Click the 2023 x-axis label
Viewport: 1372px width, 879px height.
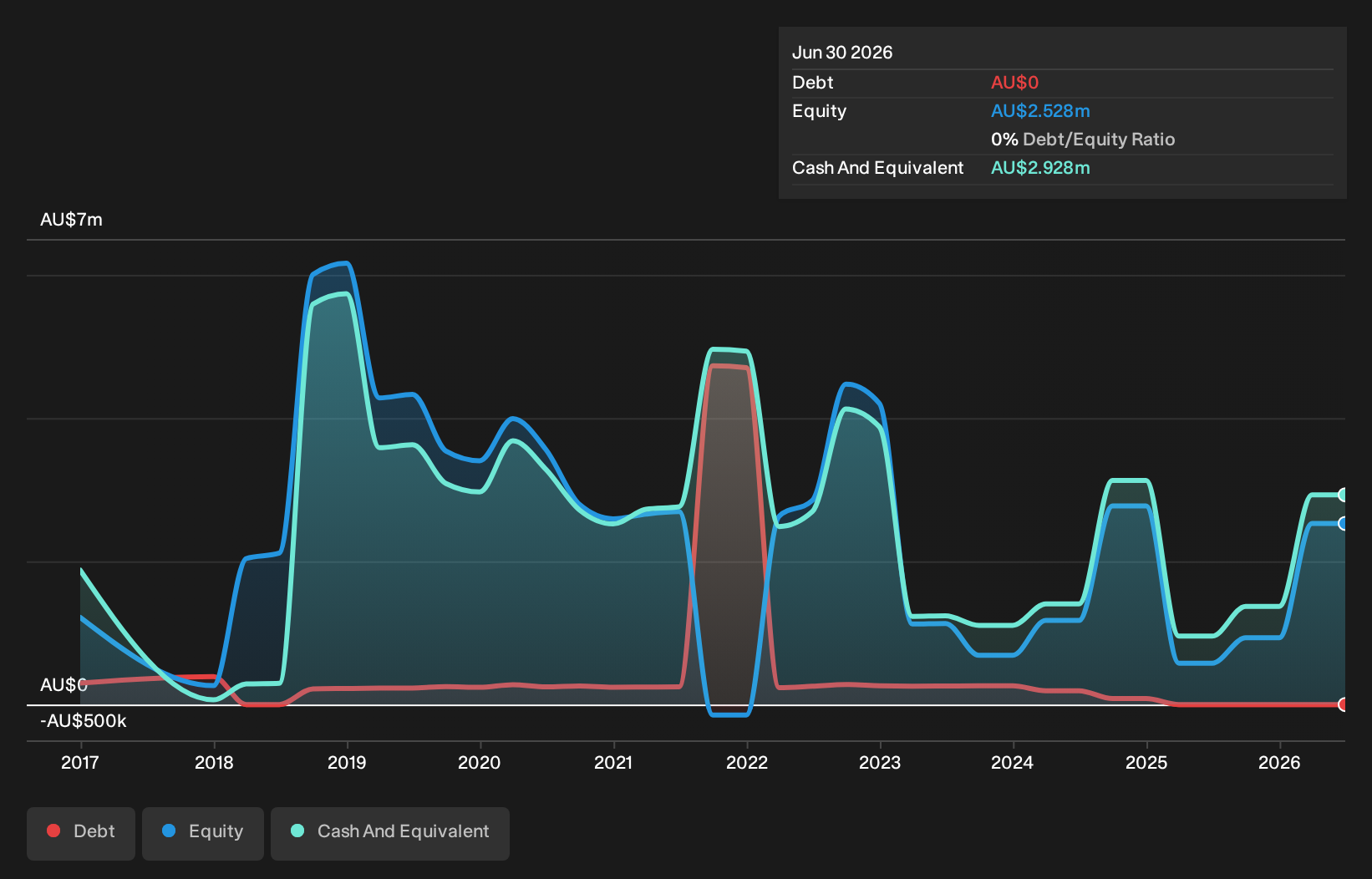[x=880, y=763]
